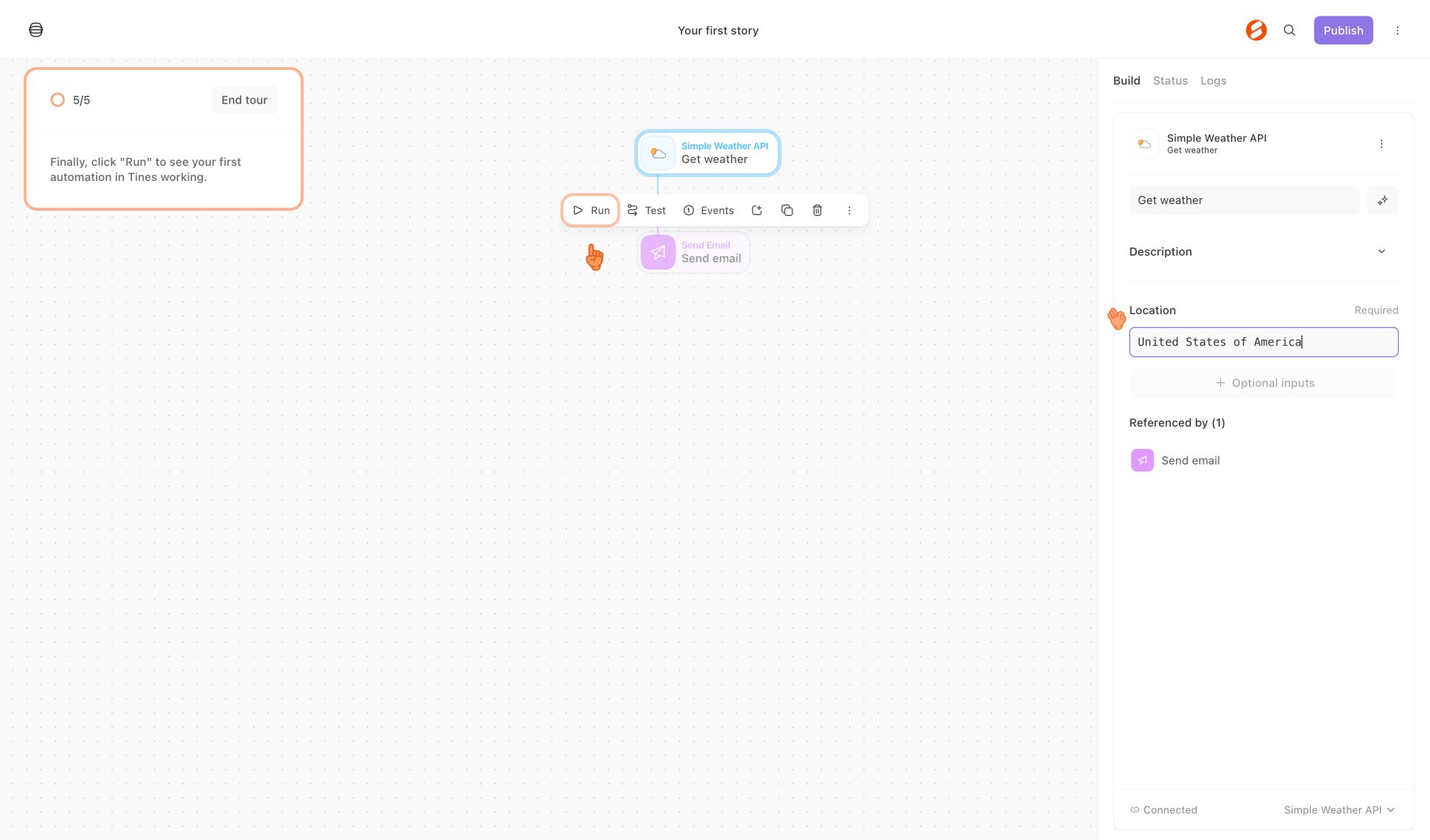Delete the action using the trash icon
This screenshot has width=1430, height=840.
[x=817, y=210]
